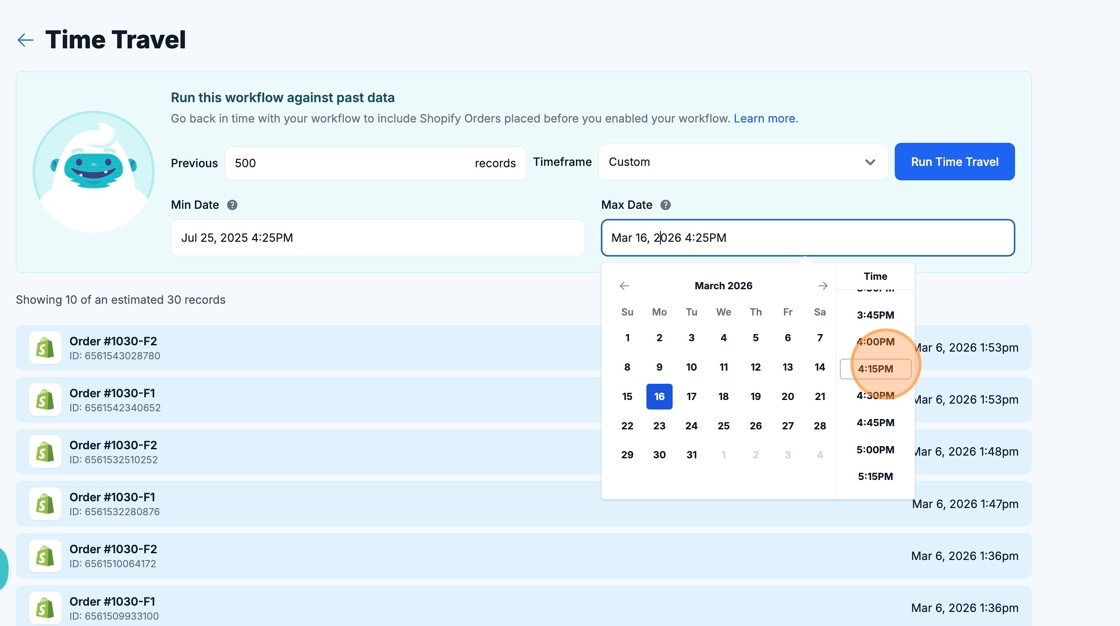Go to previous month in calendar
The image size is (1120, 626).
pyautogui.click(x=624, y=286)
